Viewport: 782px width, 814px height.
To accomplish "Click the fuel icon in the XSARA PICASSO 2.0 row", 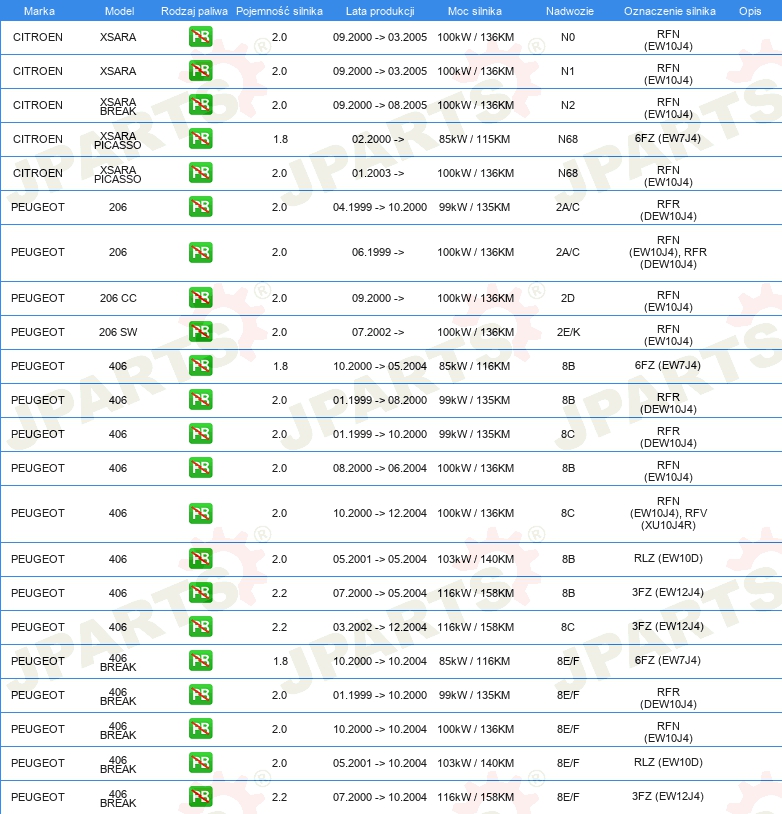I will [x=200, y=173].
